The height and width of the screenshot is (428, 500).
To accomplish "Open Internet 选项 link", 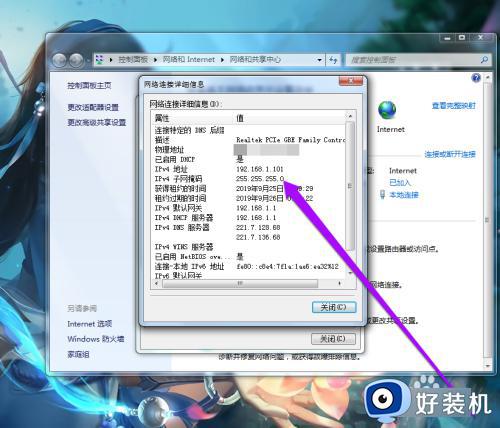I will click(90, 324).
